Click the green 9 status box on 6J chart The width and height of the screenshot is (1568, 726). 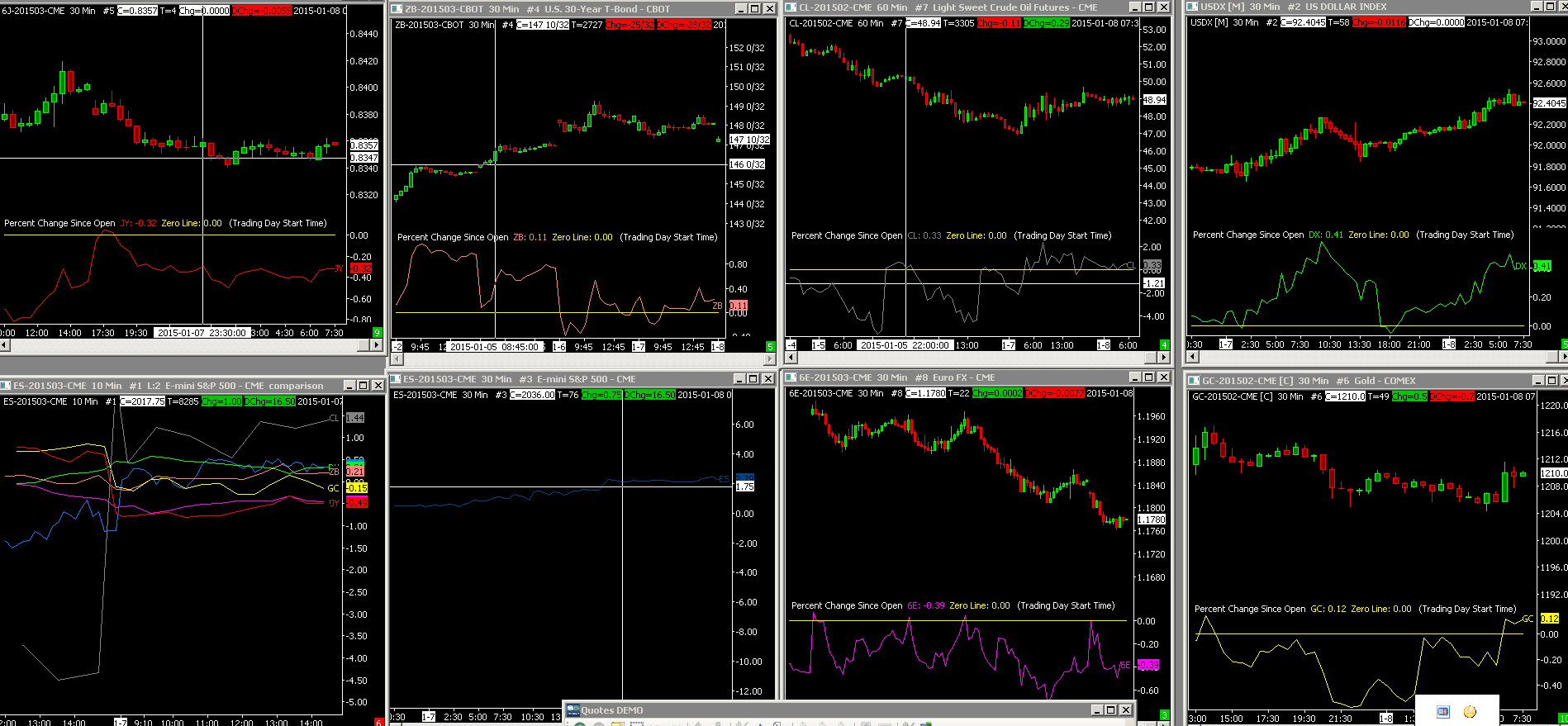378,333
